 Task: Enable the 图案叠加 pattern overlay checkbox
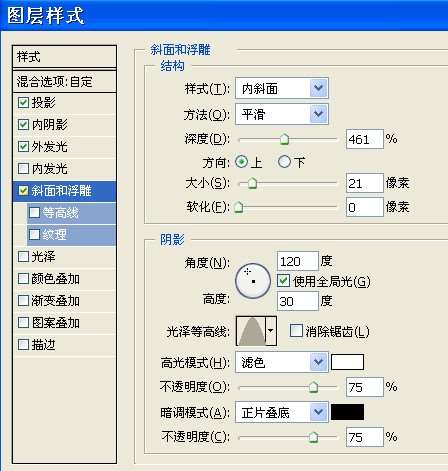click(23, 323)
